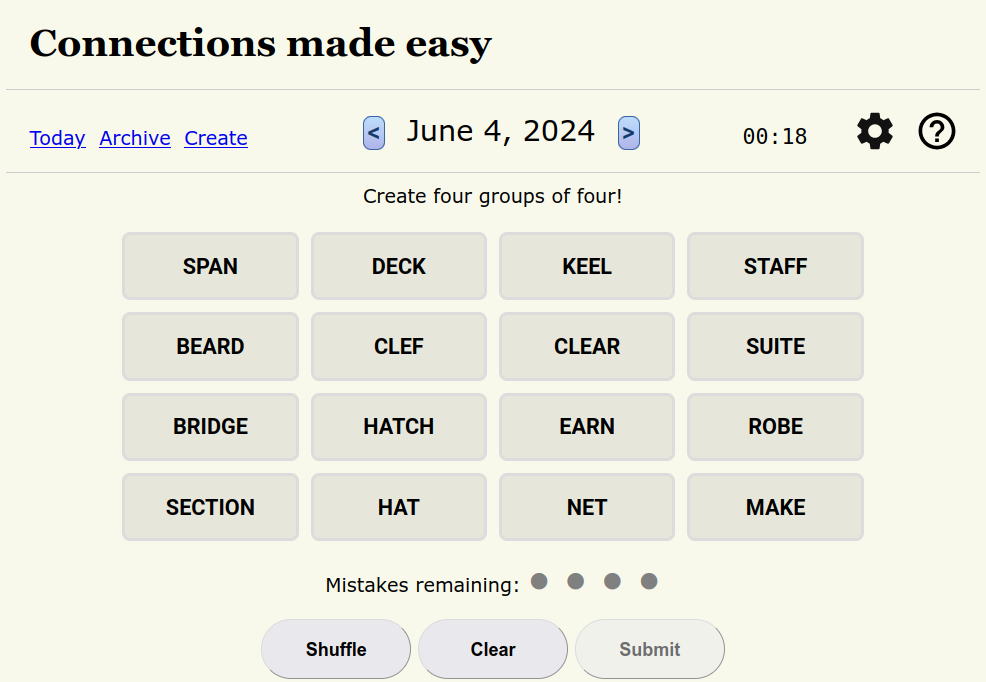Toggle the BRIDGE word tile
The height and width of the screenshot is (682, 986).
coord(210,426)
